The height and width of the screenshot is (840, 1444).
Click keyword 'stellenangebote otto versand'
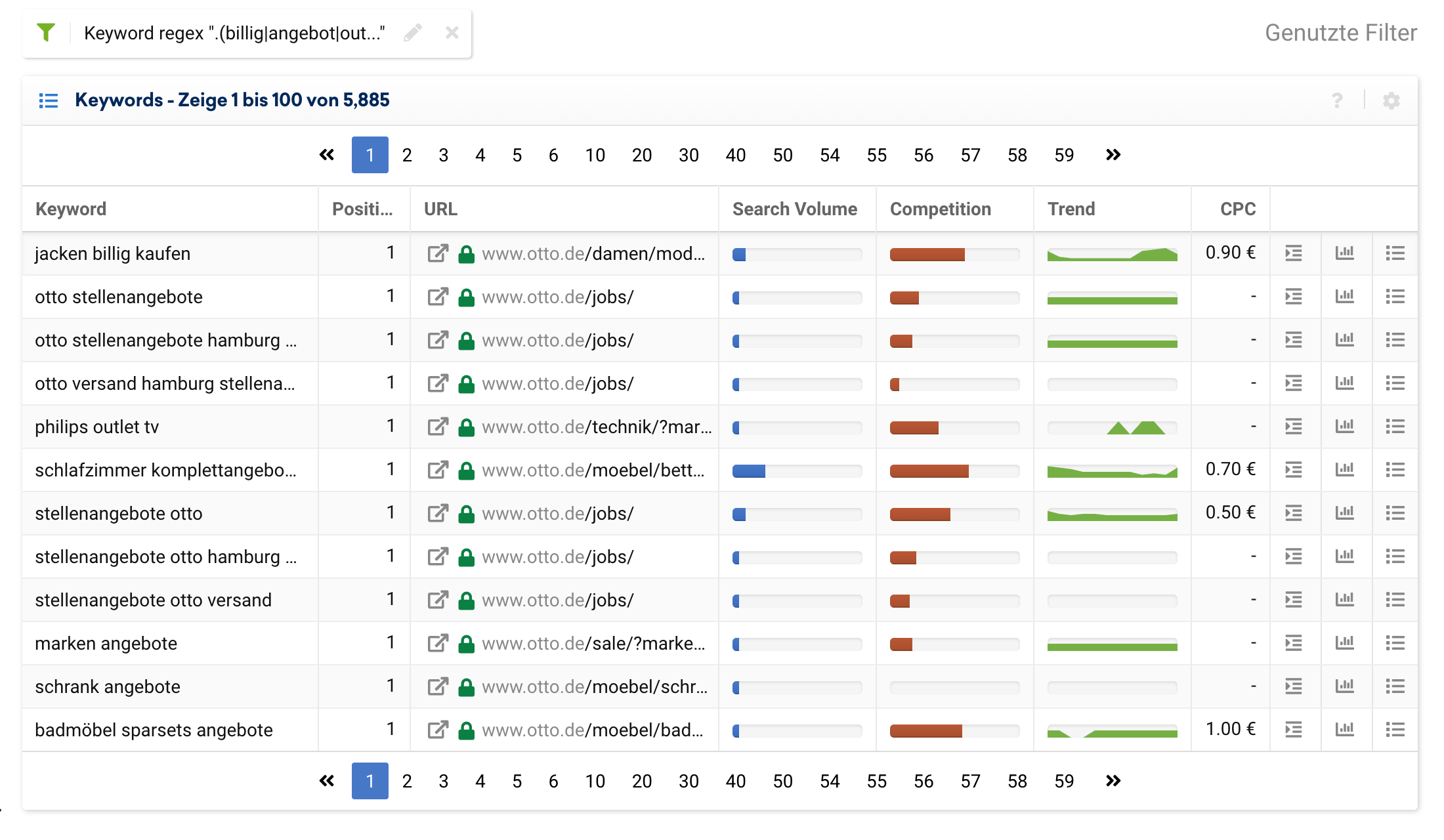tap(154, 600)
